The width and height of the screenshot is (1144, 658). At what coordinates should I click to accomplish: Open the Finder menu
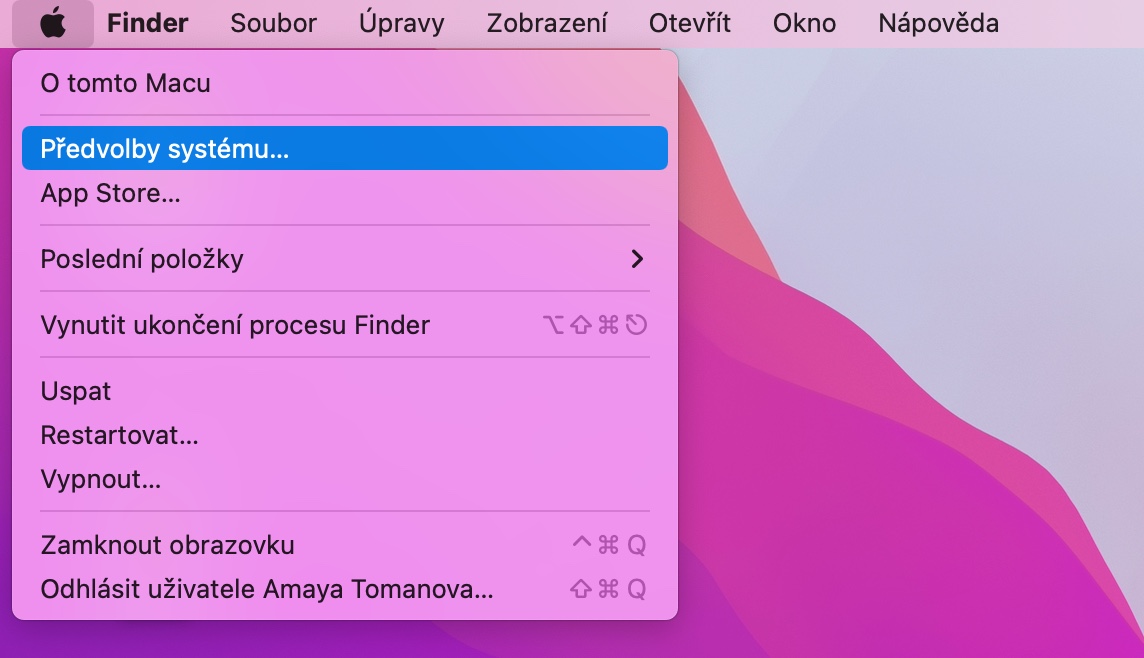tap(147, 23)
